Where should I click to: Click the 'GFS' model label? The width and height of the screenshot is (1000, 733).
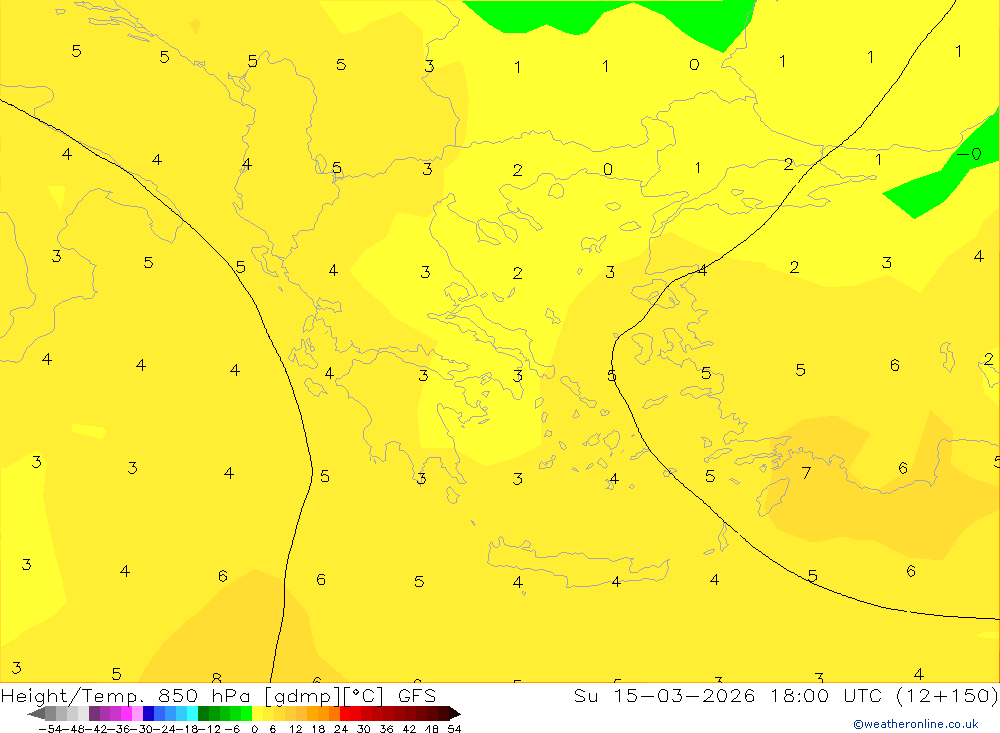[x=417, y=696]
